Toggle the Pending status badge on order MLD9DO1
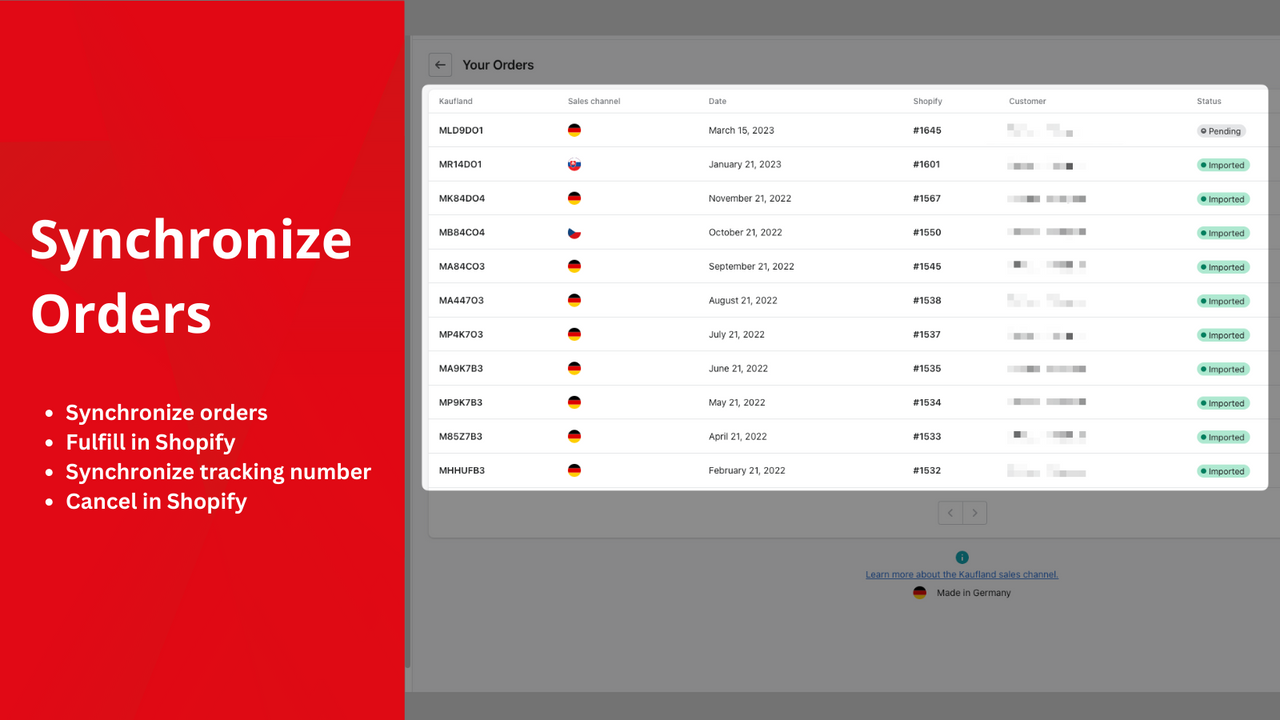 pyautogui.click(x=1221, y=130)
